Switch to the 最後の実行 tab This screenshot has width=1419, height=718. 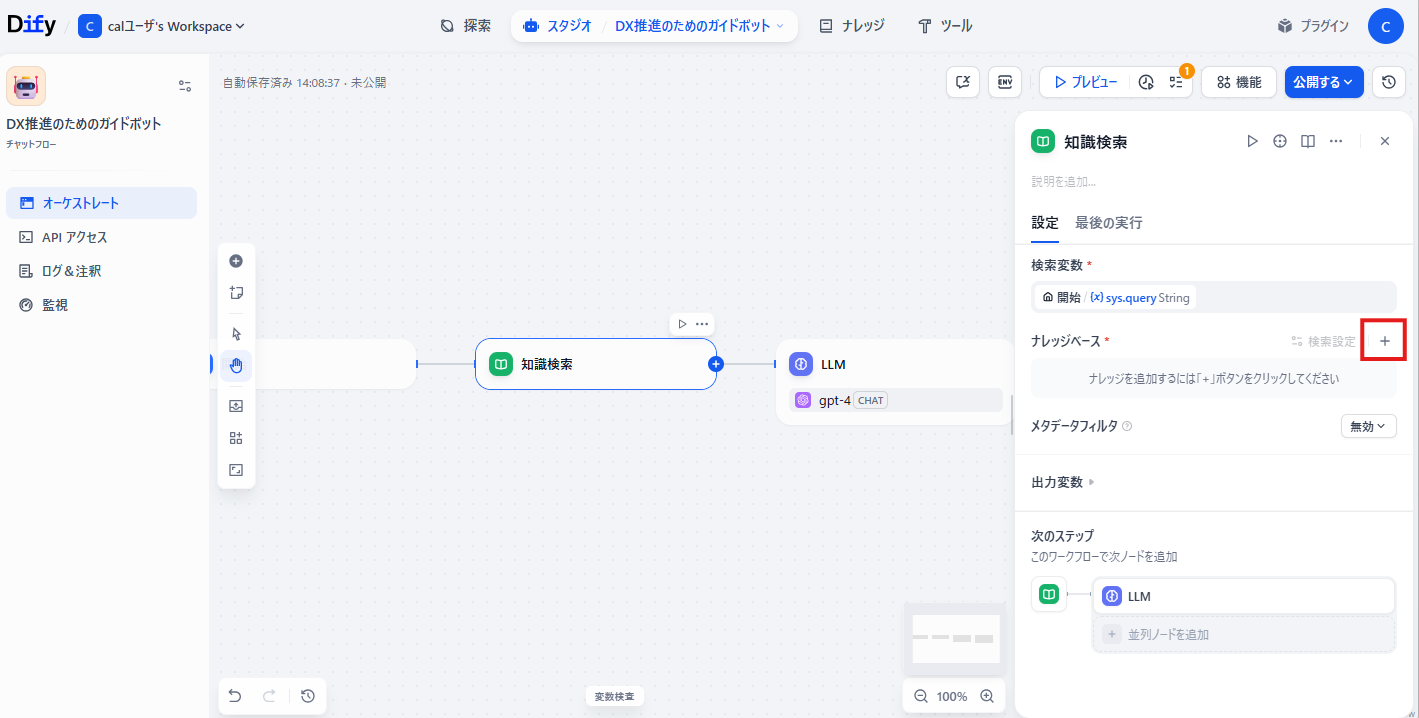tap(1108, 222)
